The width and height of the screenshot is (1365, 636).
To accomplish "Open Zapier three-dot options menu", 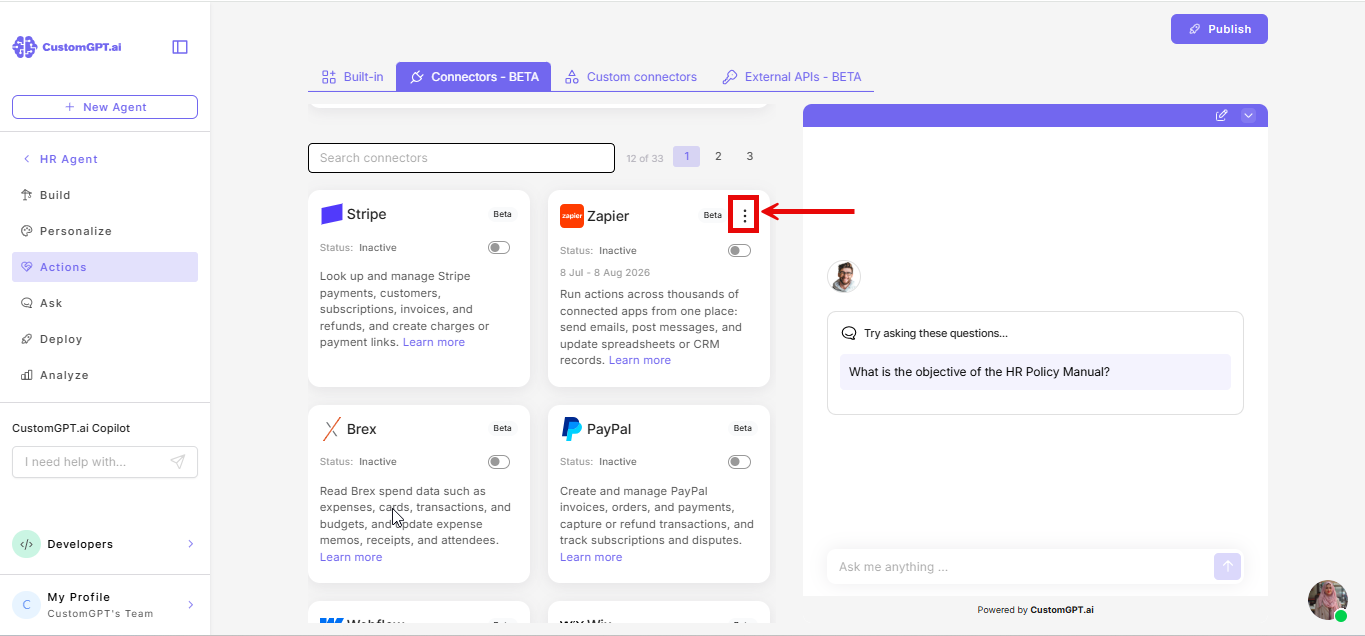I will 744,215.
